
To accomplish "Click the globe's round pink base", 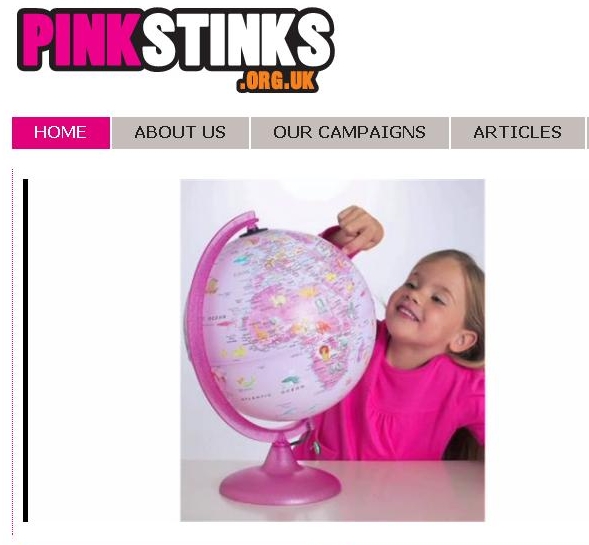I will coord(280,485).
